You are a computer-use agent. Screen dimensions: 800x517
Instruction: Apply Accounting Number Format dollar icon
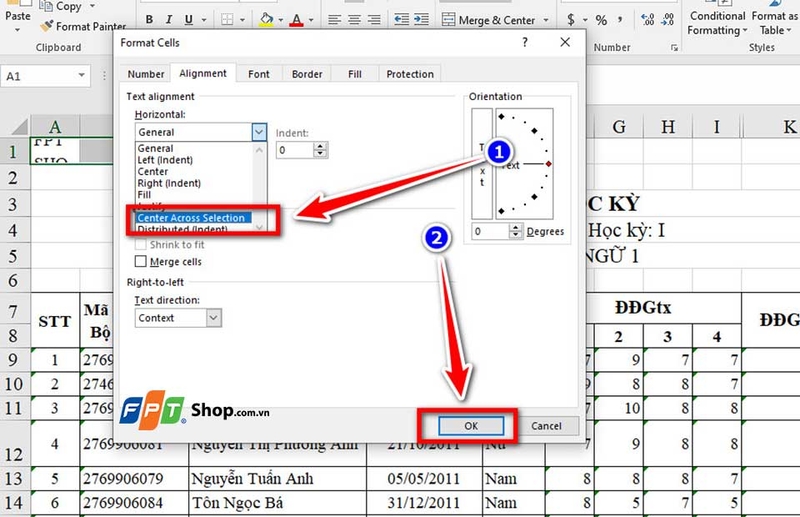571,20
